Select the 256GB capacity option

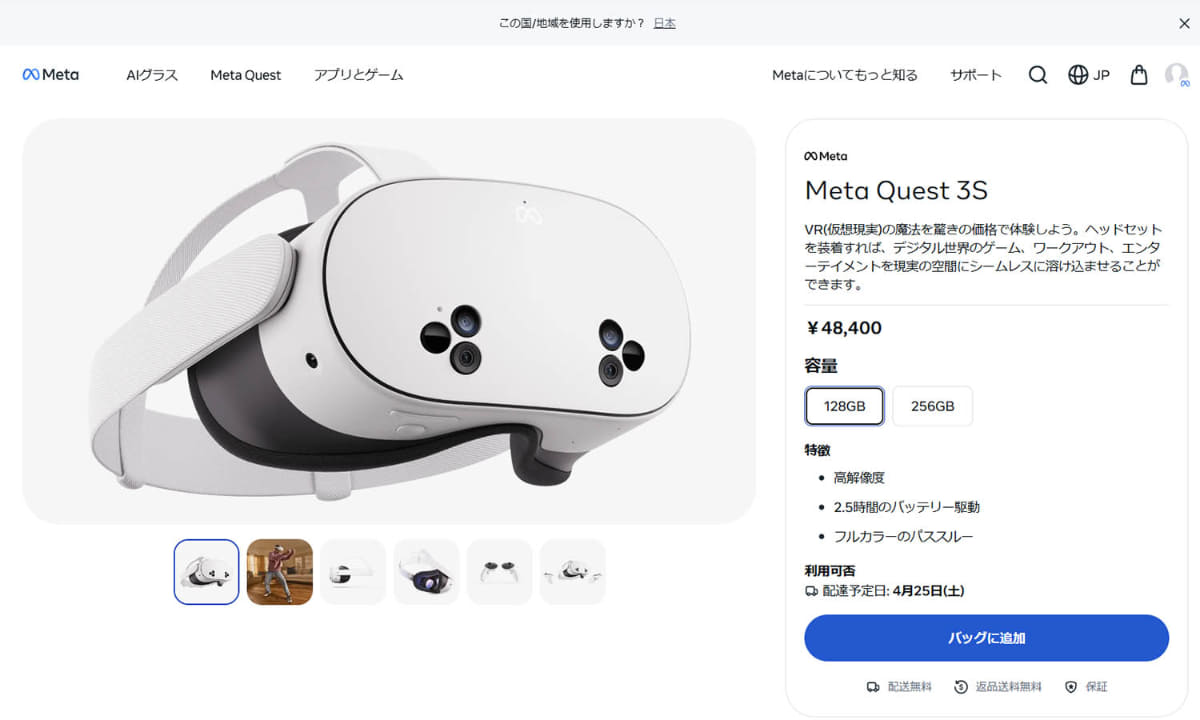click(x=933, y=406)
